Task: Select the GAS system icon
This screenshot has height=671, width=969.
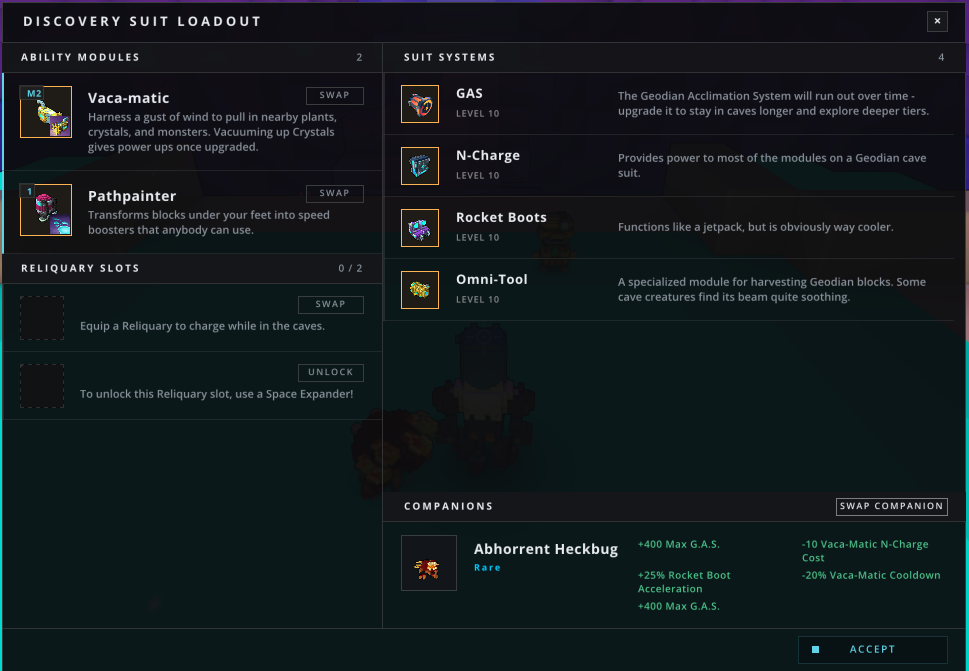Action: [420, 104]
